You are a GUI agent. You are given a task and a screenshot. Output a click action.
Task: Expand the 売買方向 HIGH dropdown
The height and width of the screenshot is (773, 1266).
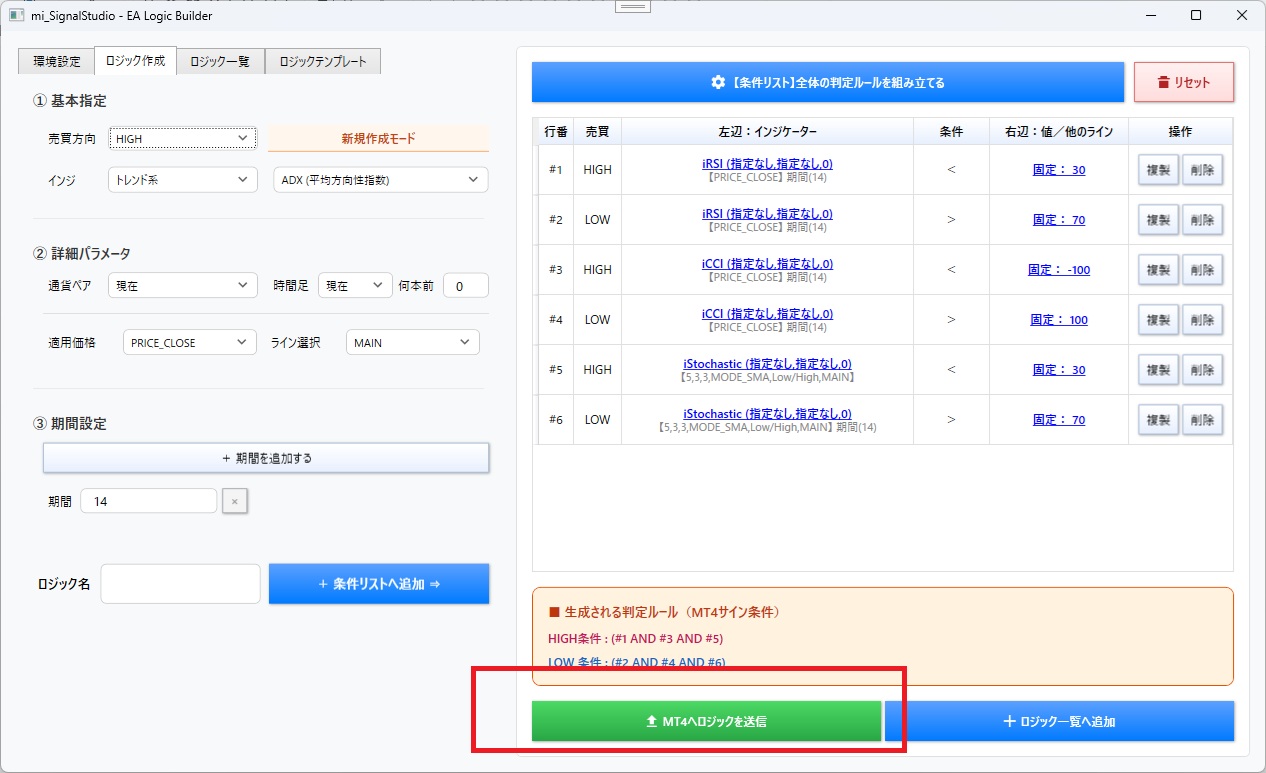[x=182, y=139]
